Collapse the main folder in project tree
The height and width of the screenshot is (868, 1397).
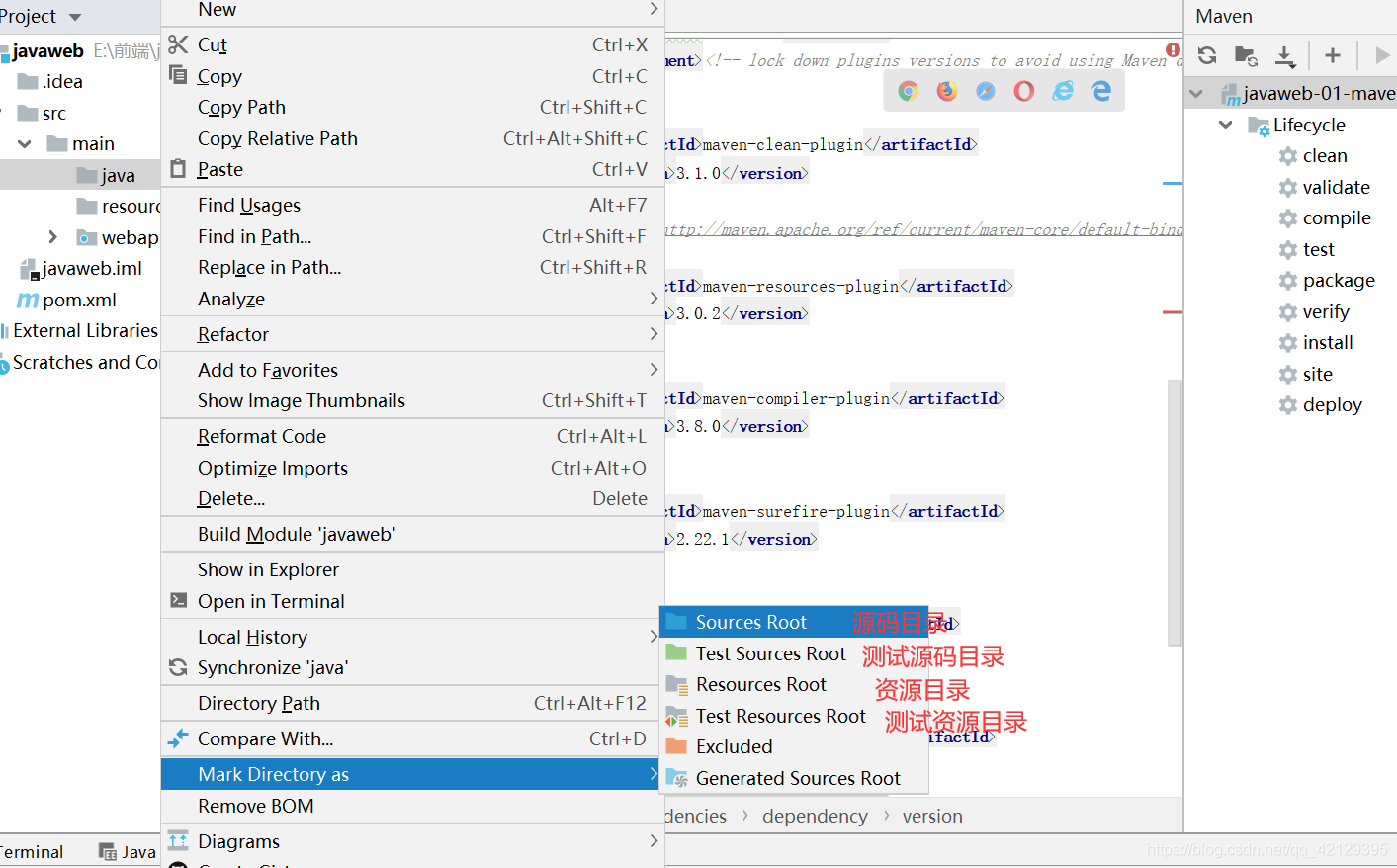pos(25,144)
